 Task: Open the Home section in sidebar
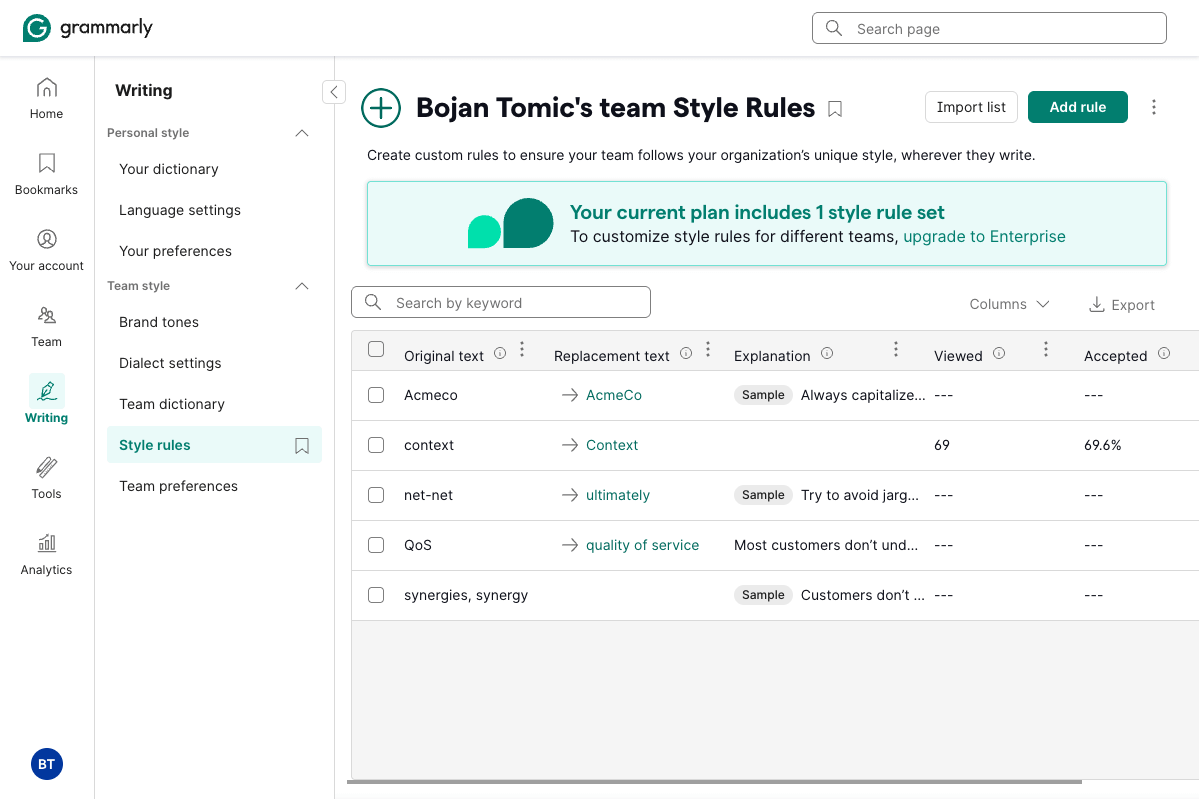point(46,97)
